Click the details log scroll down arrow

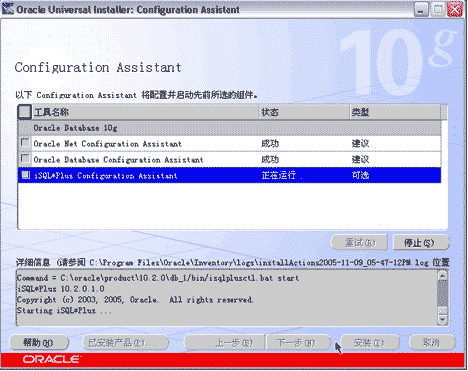click(x=442, y=320)
